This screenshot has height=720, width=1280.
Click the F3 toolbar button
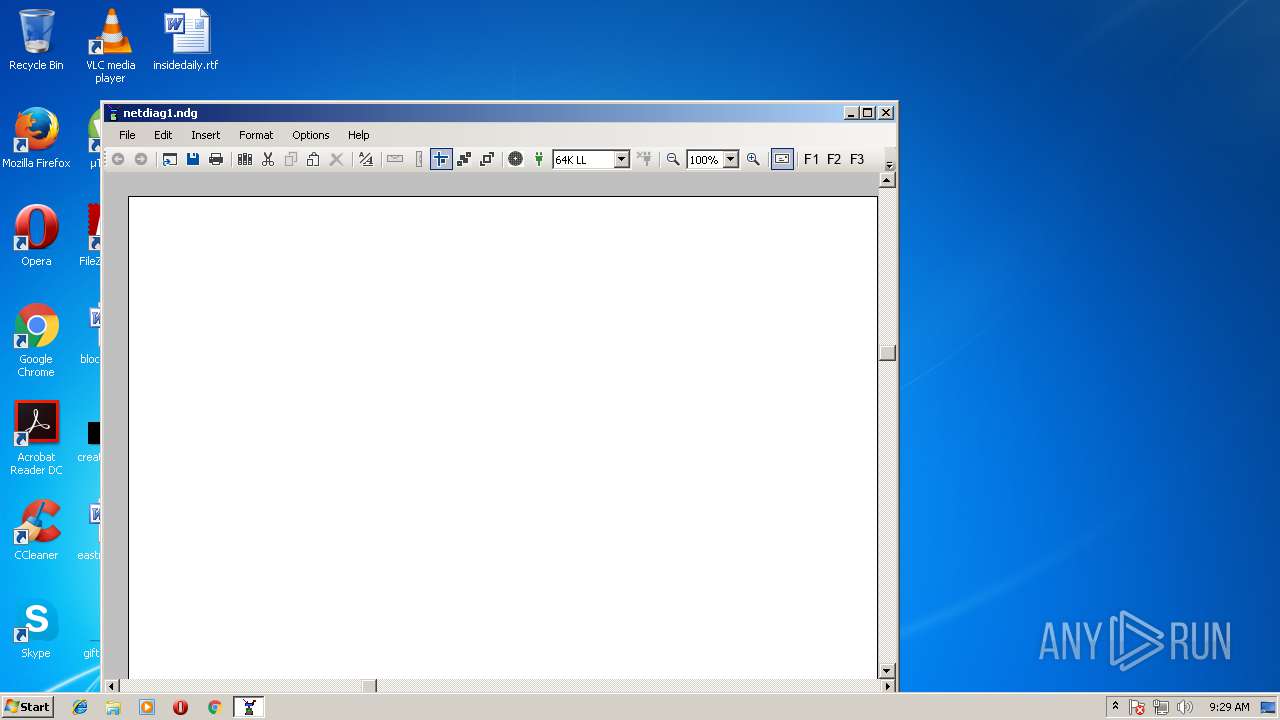point(857,159)
